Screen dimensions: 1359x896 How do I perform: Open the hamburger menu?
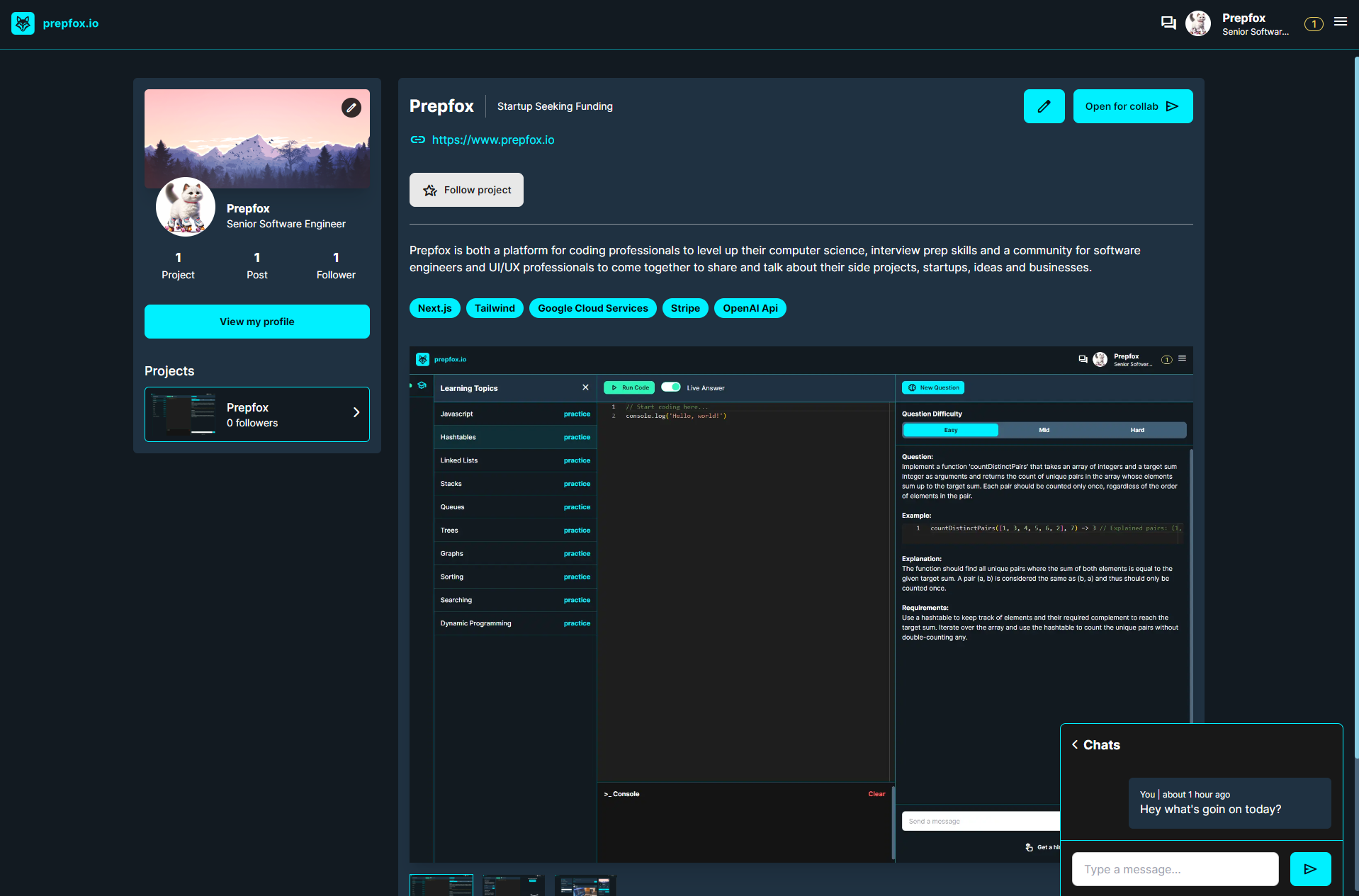(1341, 21)
